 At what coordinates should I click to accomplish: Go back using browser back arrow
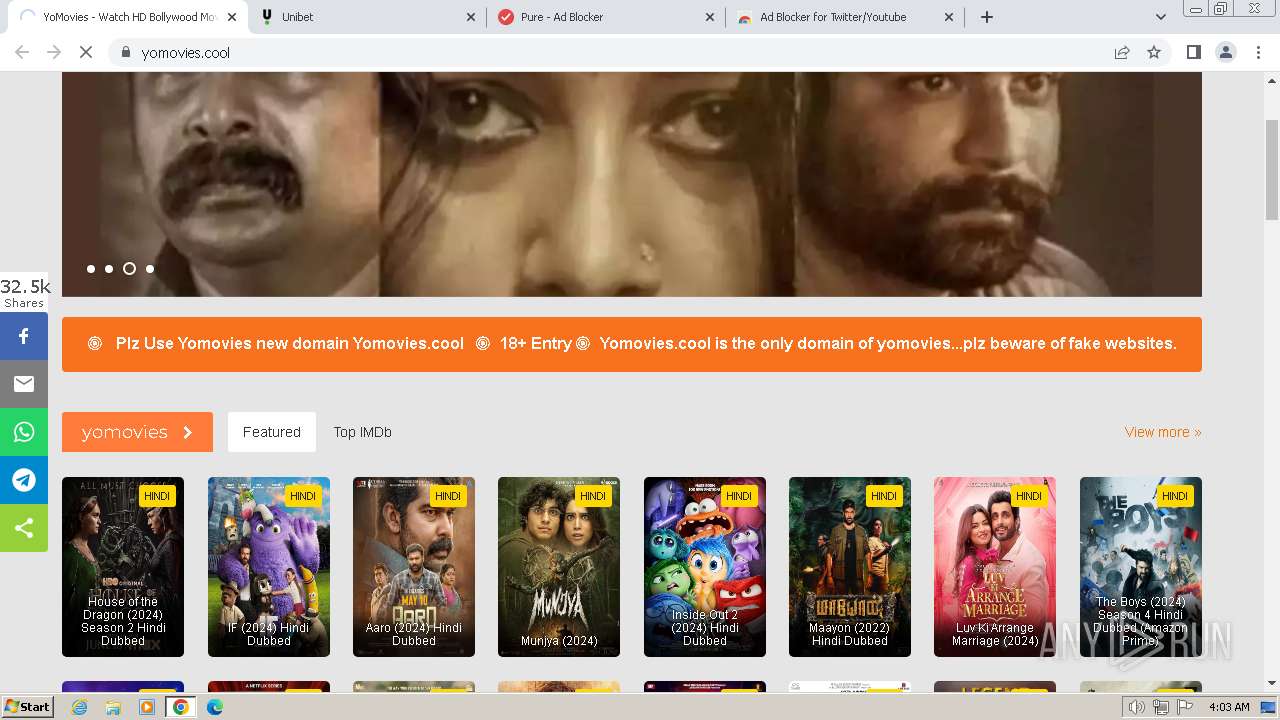(22, 52)
